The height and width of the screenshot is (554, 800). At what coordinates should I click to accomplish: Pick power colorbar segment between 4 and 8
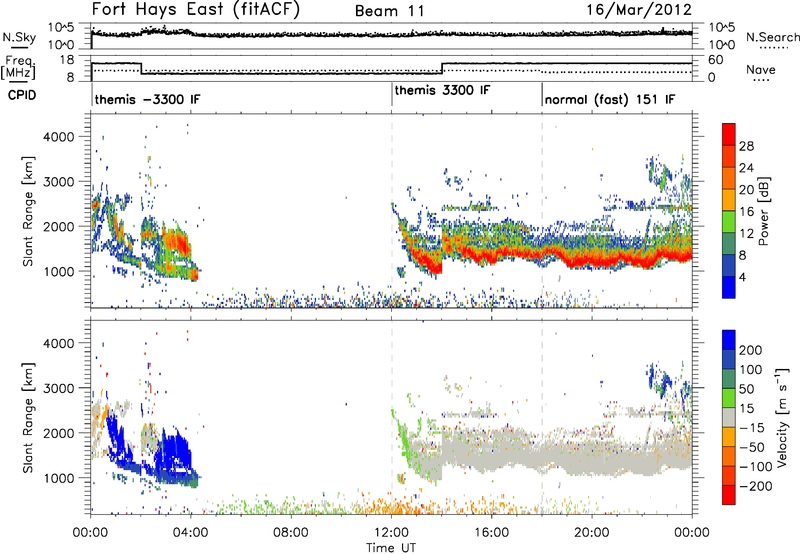pyautogui.click(x=729, y=265)
